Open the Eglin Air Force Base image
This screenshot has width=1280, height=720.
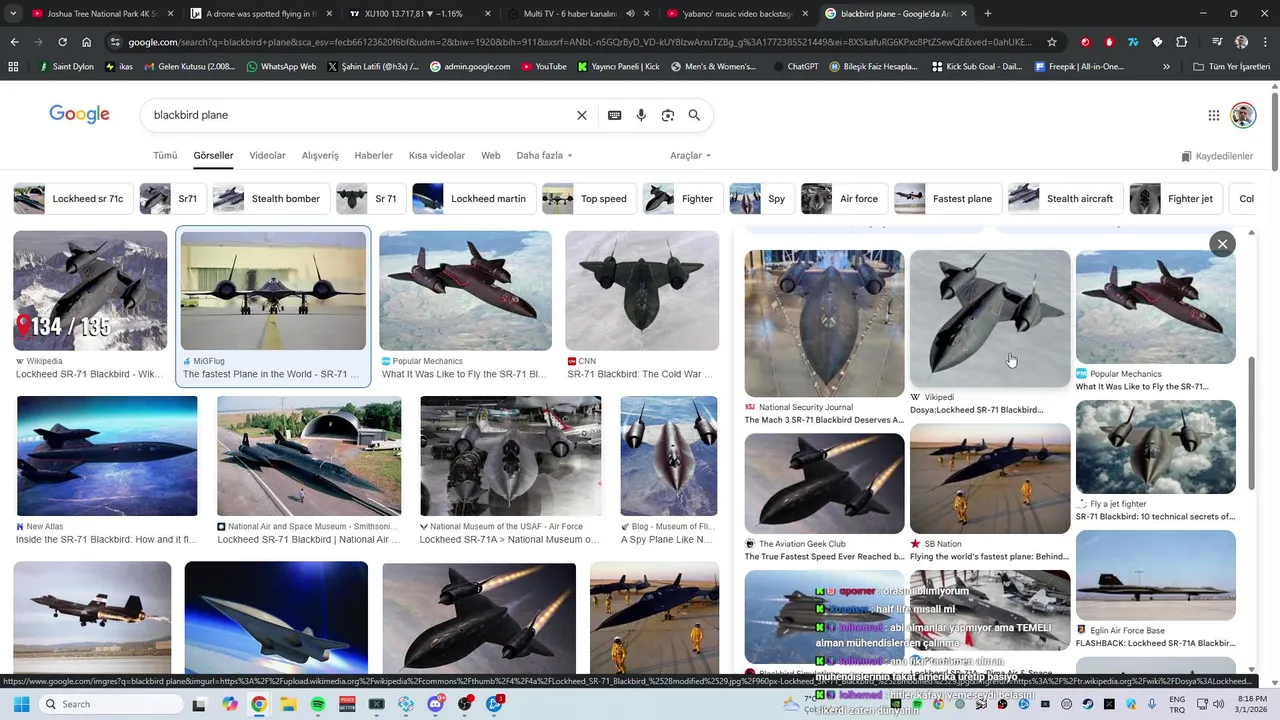coord(1155,575)
